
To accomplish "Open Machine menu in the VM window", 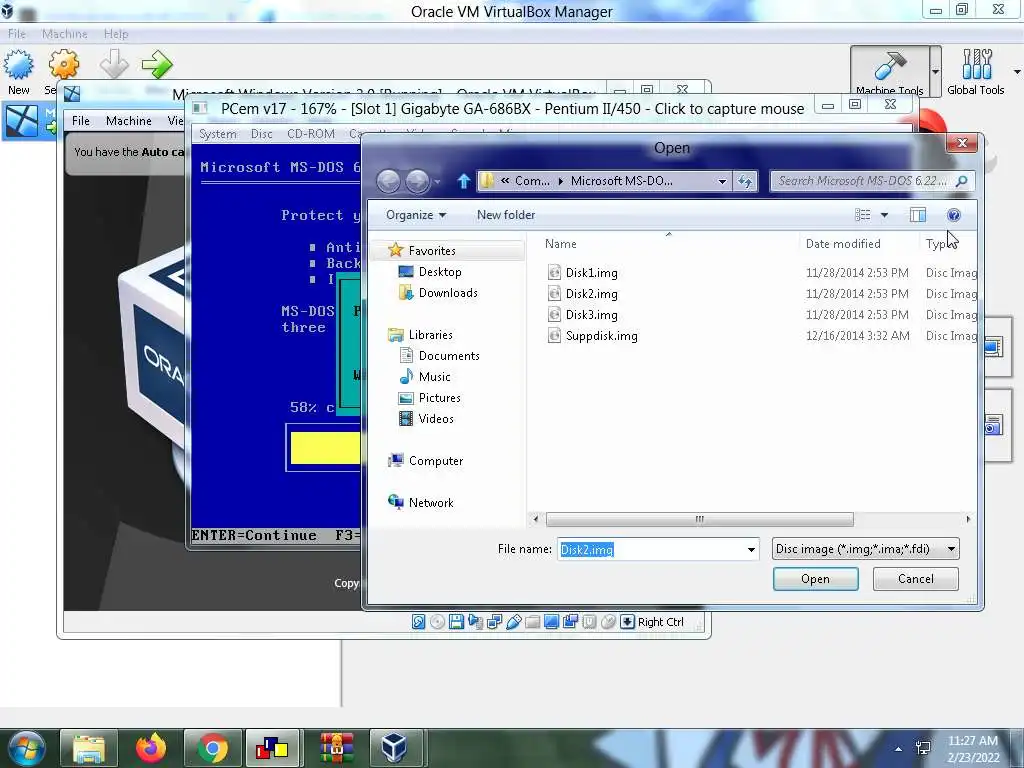I will 129,121.
